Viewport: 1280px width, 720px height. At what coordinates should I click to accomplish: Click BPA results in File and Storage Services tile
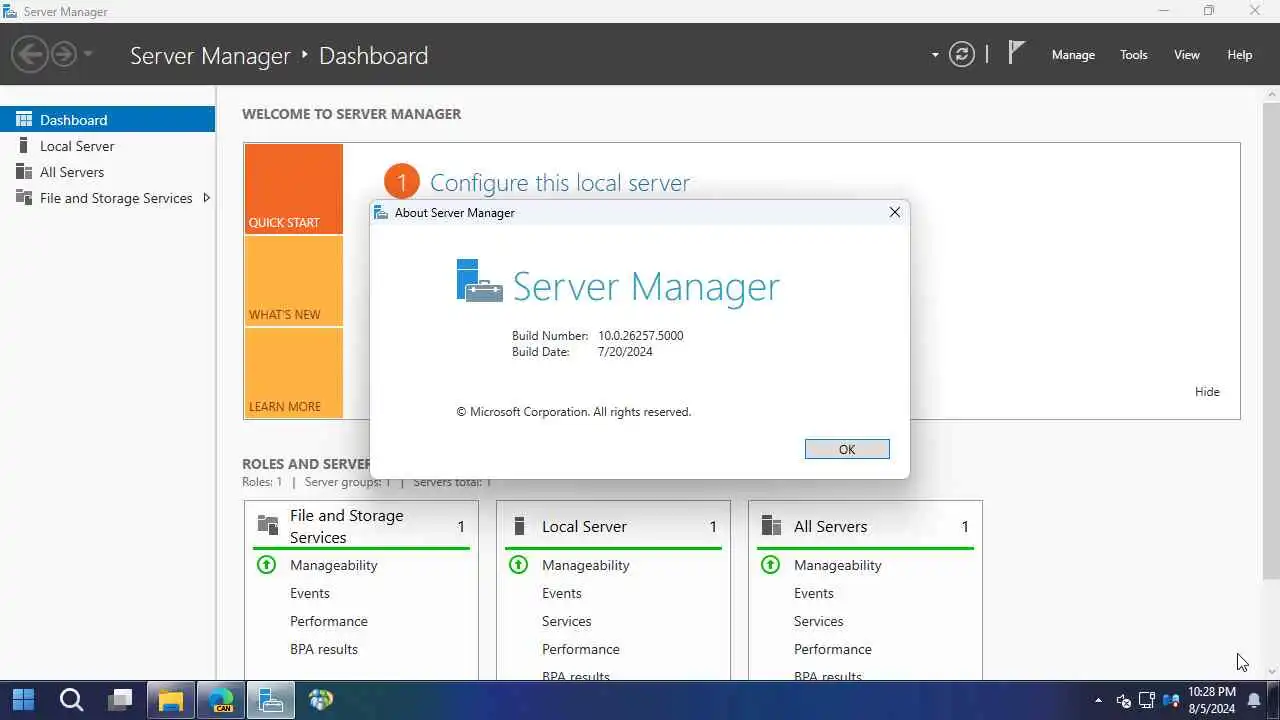coord(324,649)
